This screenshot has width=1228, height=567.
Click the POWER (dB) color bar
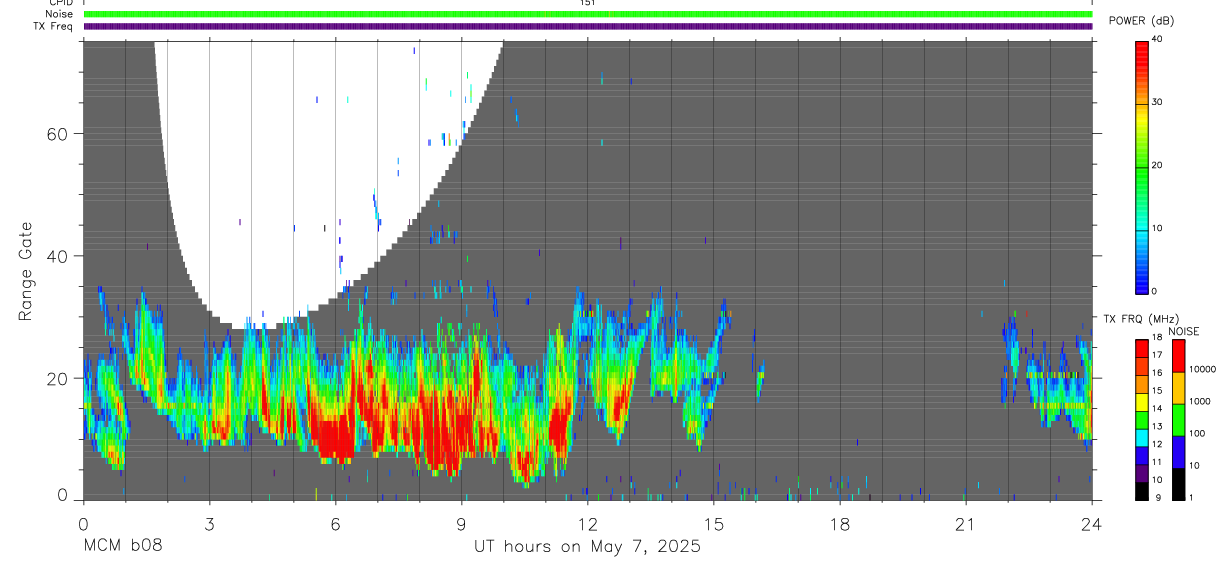(1142, 166)
